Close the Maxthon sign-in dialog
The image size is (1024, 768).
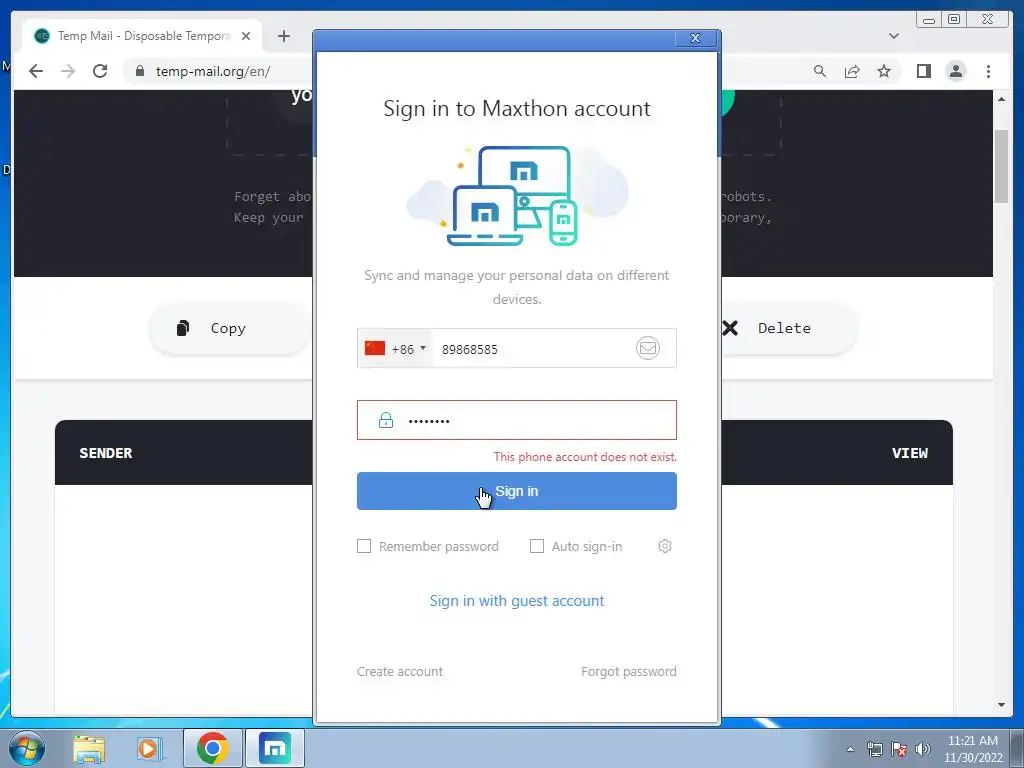[696, 39]
